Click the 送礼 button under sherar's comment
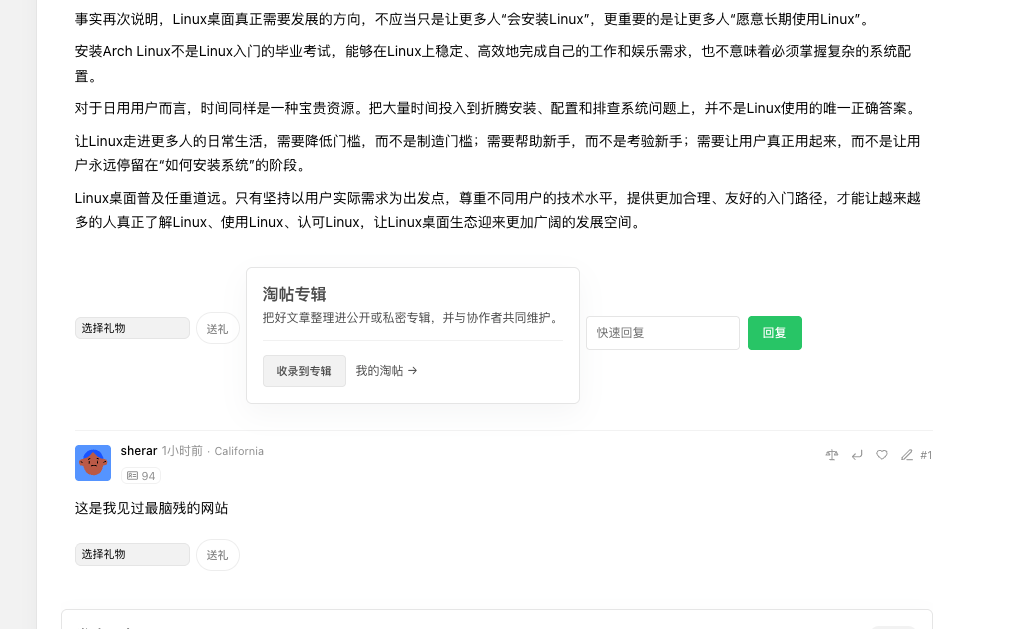The height and width of the screenshot is (629, 1025). (x=218, y=555)
